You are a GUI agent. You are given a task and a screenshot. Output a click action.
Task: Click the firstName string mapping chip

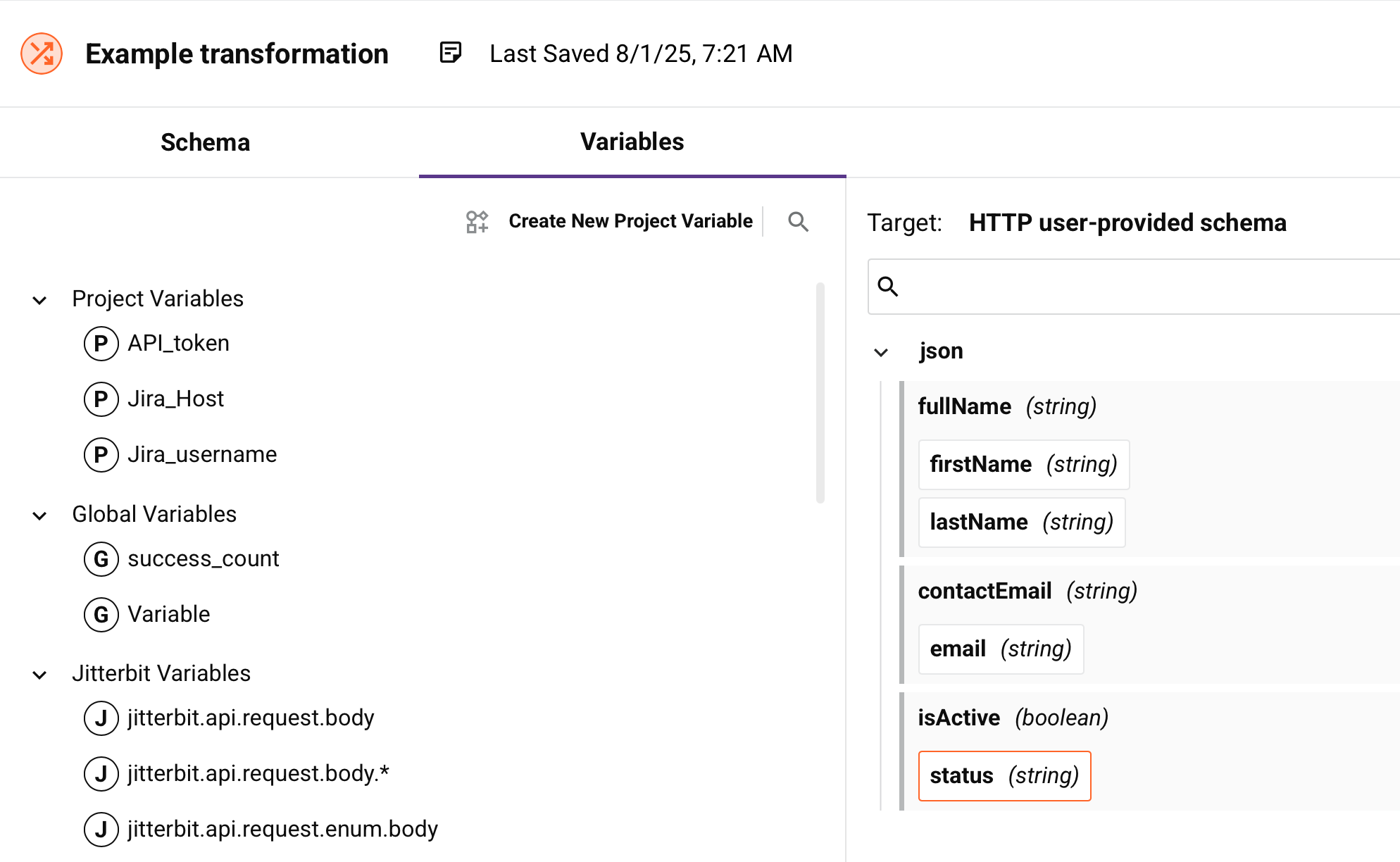pyautogui.click(x=1023, y=465)
